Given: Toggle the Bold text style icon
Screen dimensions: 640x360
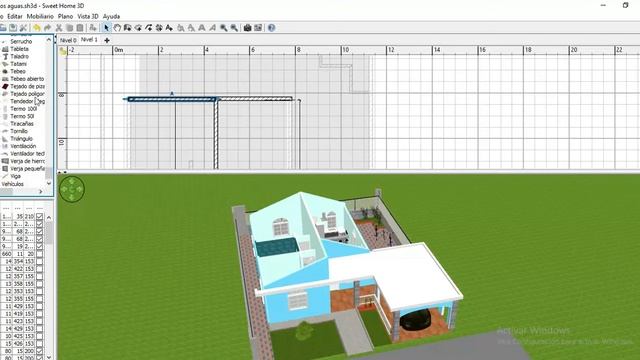Looking at the screenshot, I should 202,28.
